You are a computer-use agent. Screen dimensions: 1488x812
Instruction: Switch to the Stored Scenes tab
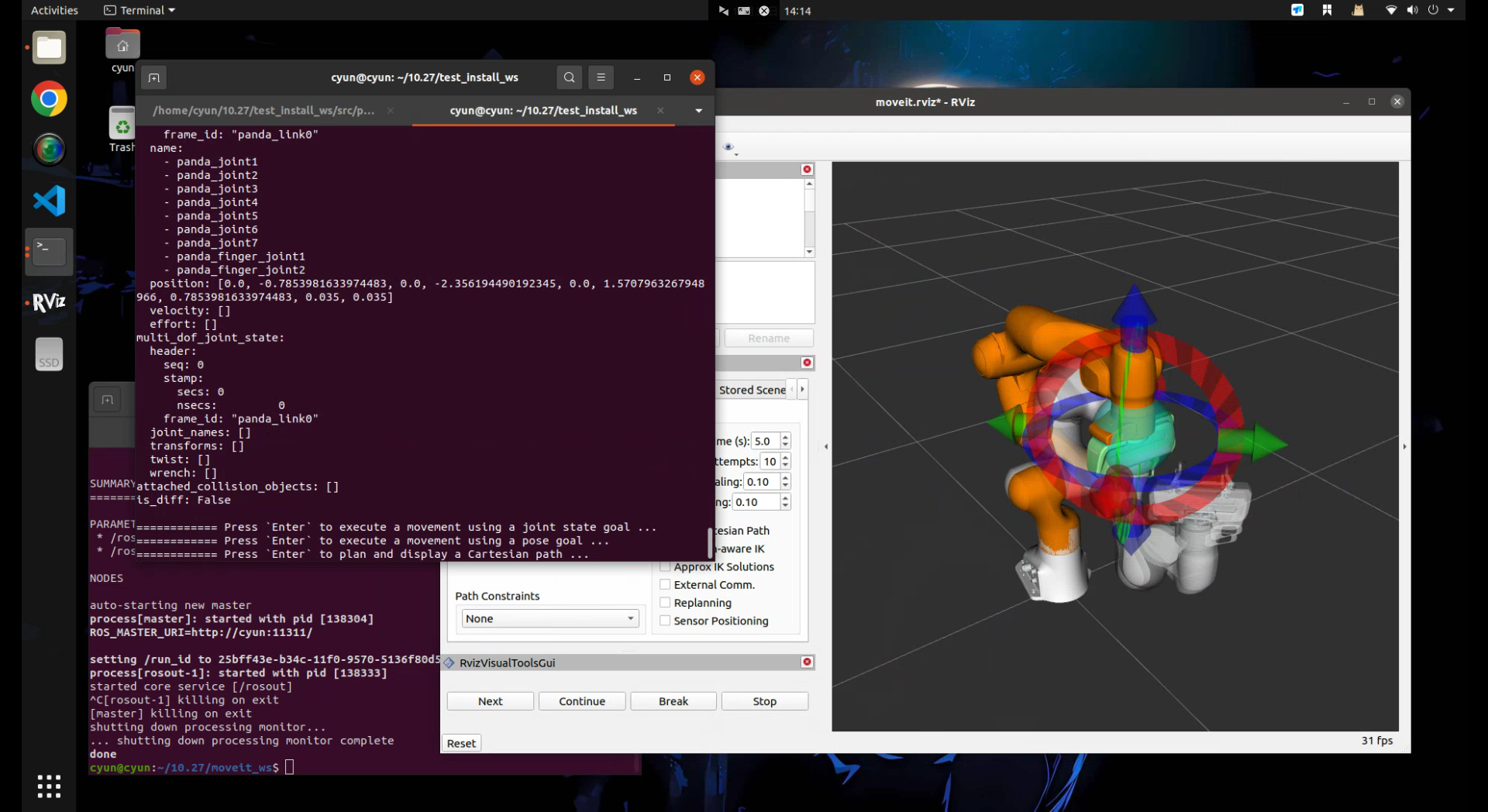[x=752, y=390]
